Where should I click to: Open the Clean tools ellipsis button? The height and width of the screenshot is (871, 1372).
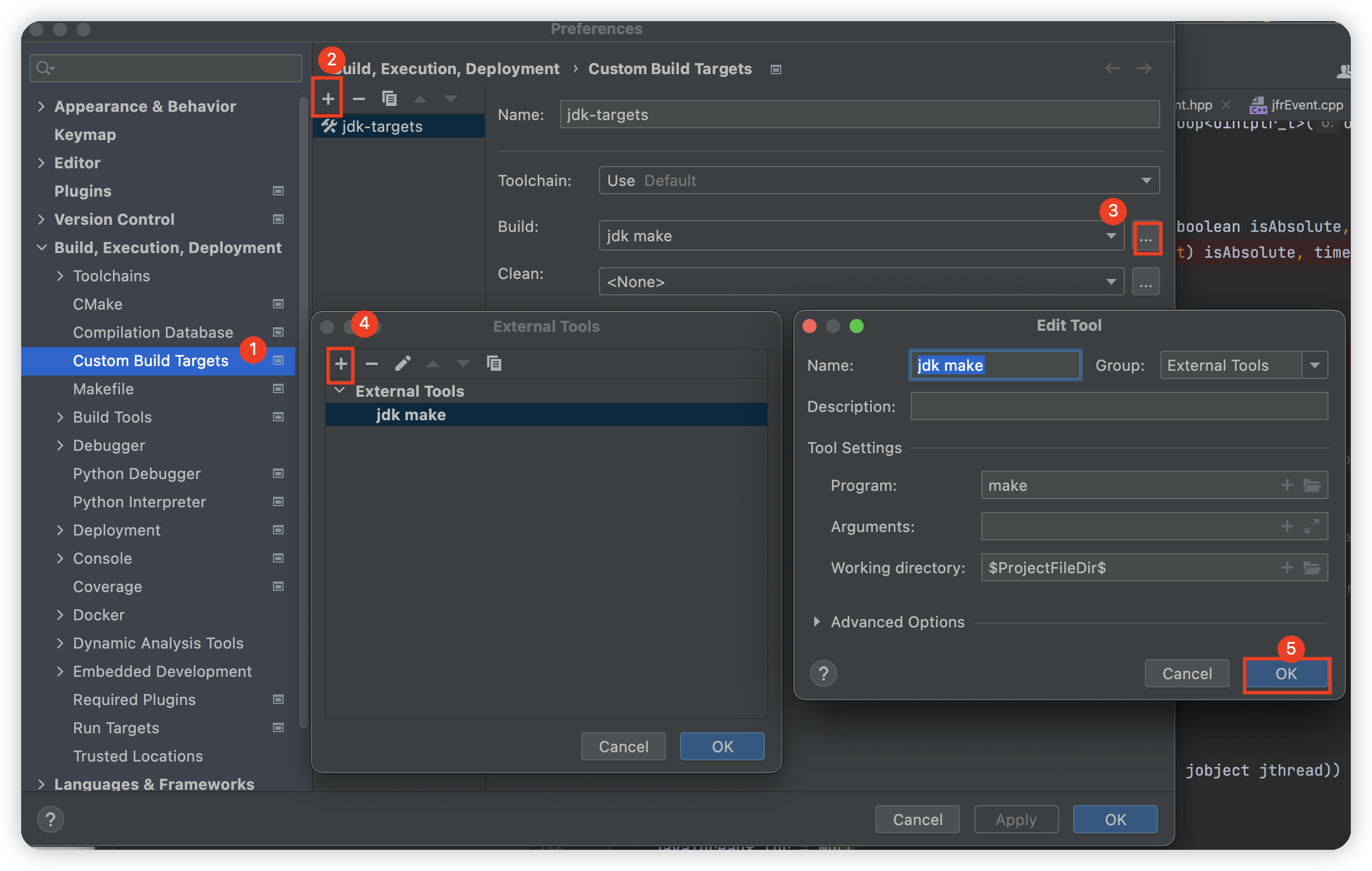pos(1145,282)
